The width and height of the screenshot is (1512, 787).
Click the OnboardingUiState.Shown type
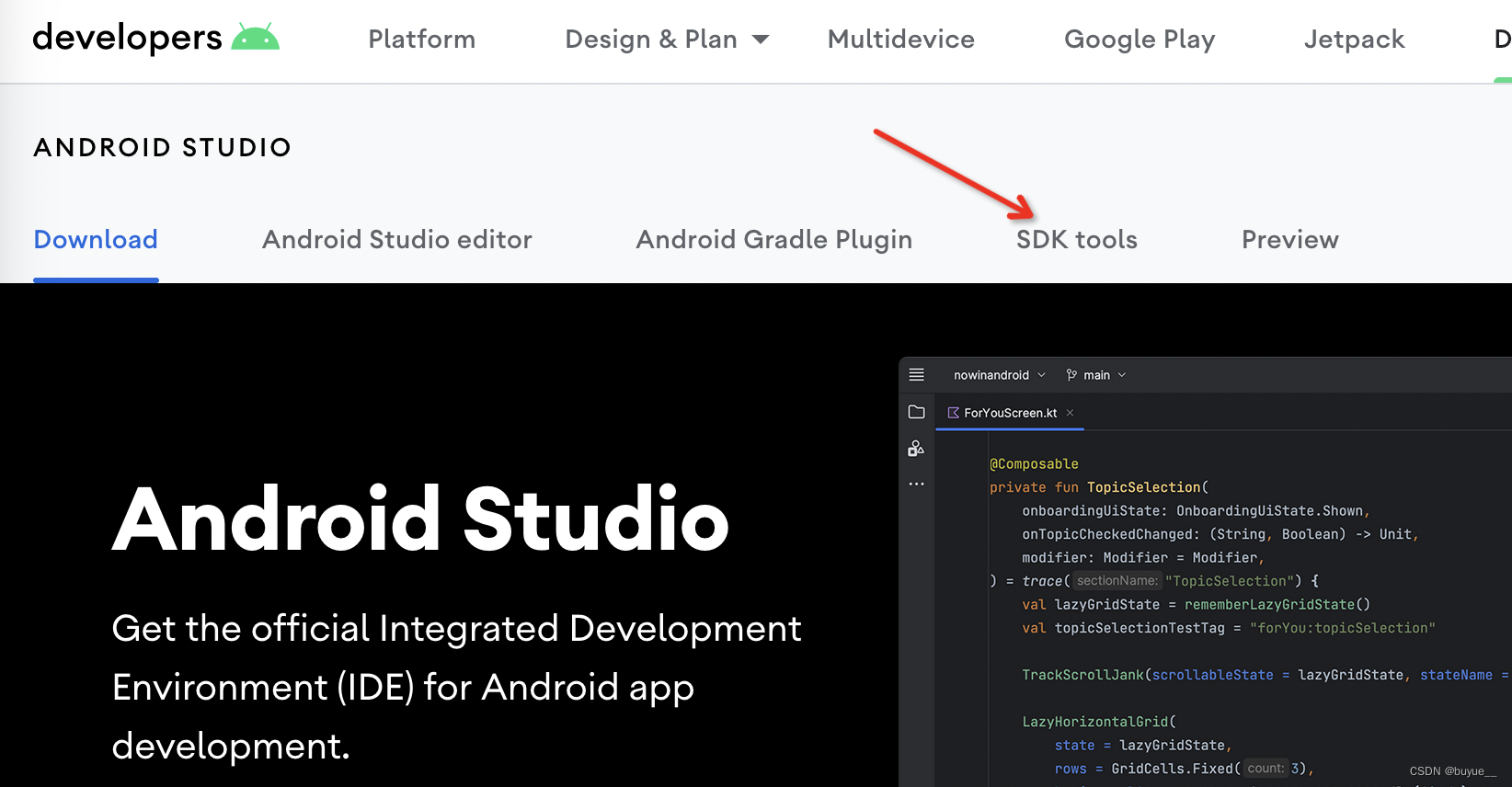point(1269,511)
